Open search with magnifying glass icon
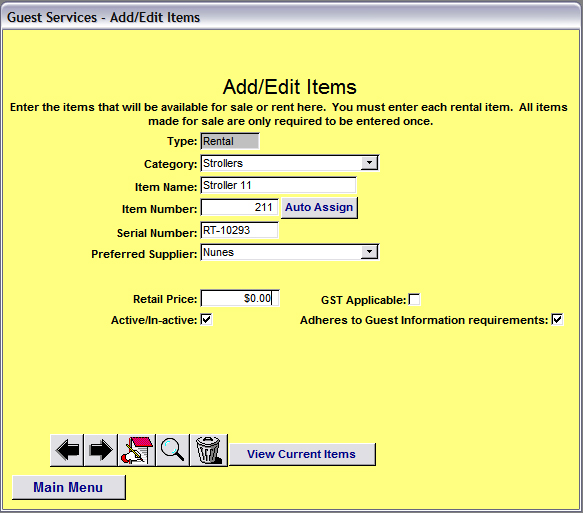 click(173, 450)
